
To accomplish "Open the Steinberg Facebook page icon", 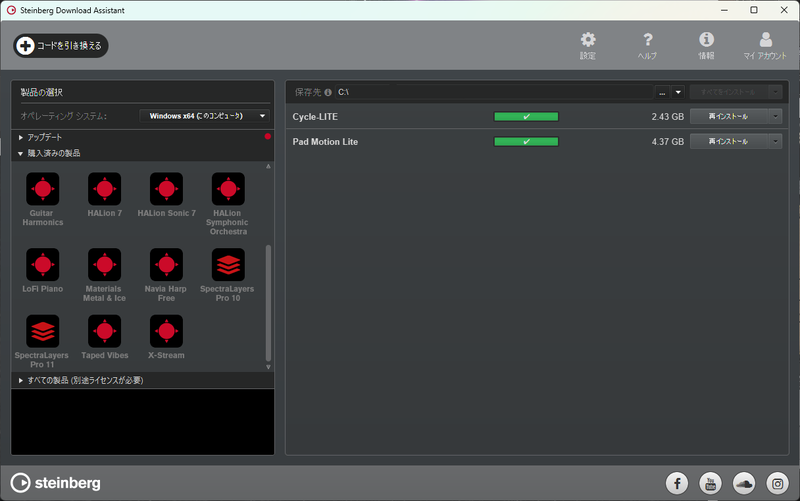I will pyautogui.click(x=677, y=483).
